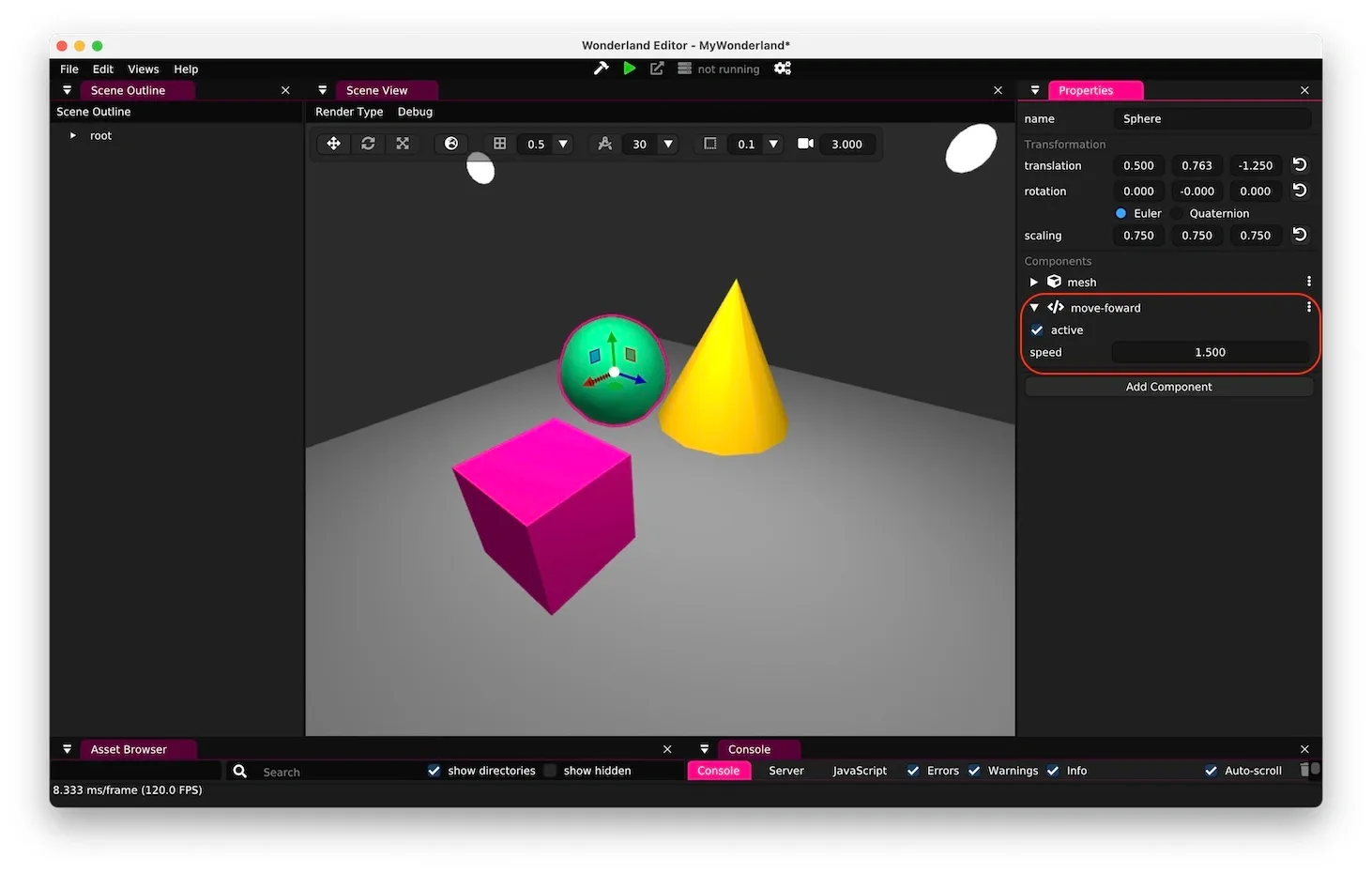The width and height of the screenshot is (1372, 873).
Task: Expand the root node in Scene Outline
Action: 73,135
